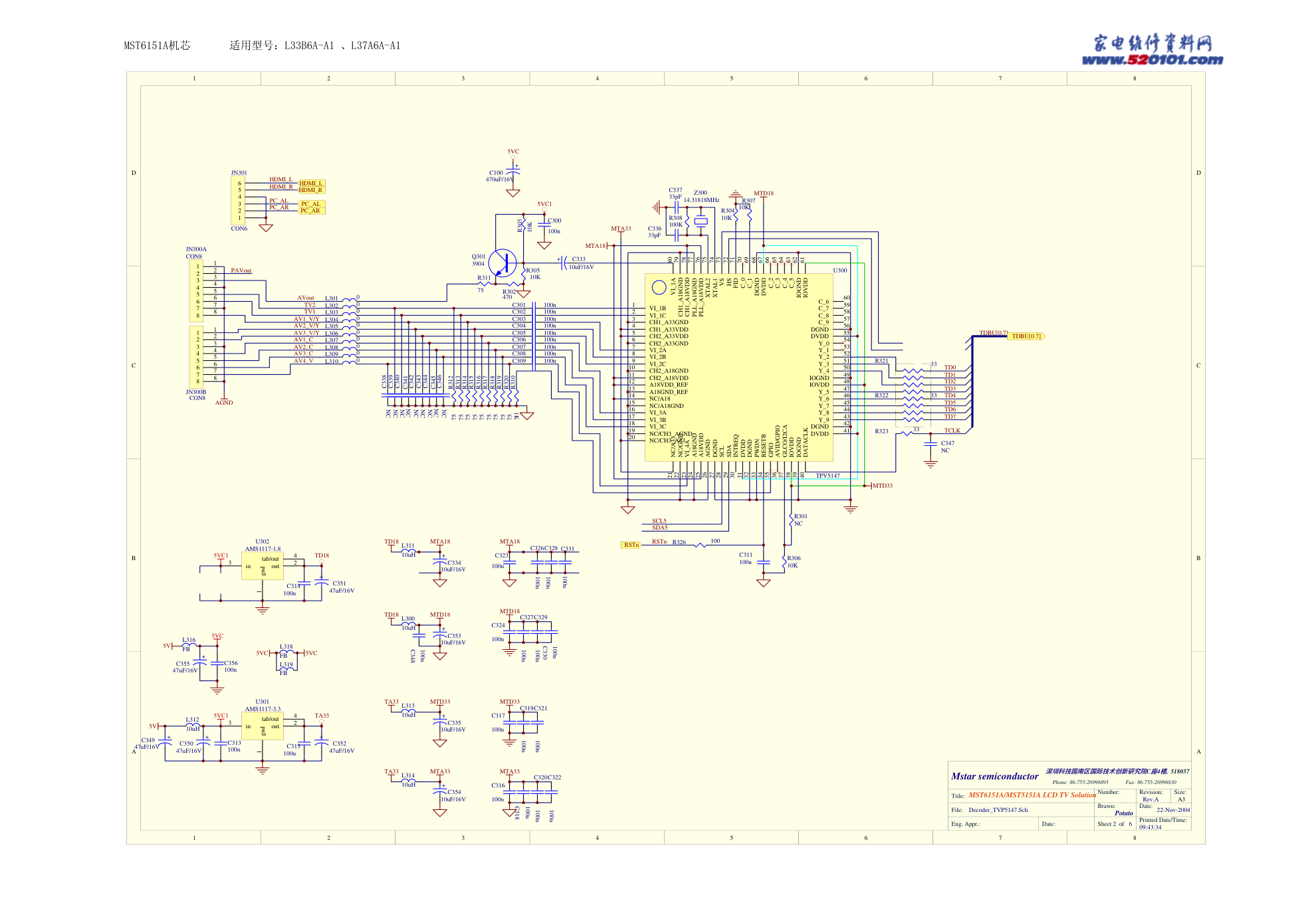Click the Decoder_TVP5147.Sch file name
The height and width of the screenshot is (907, 1316).
(998, 810)
